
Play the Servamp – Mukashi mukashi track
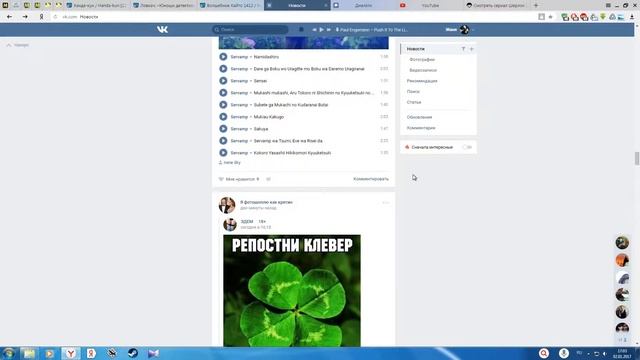coord(223,93)
